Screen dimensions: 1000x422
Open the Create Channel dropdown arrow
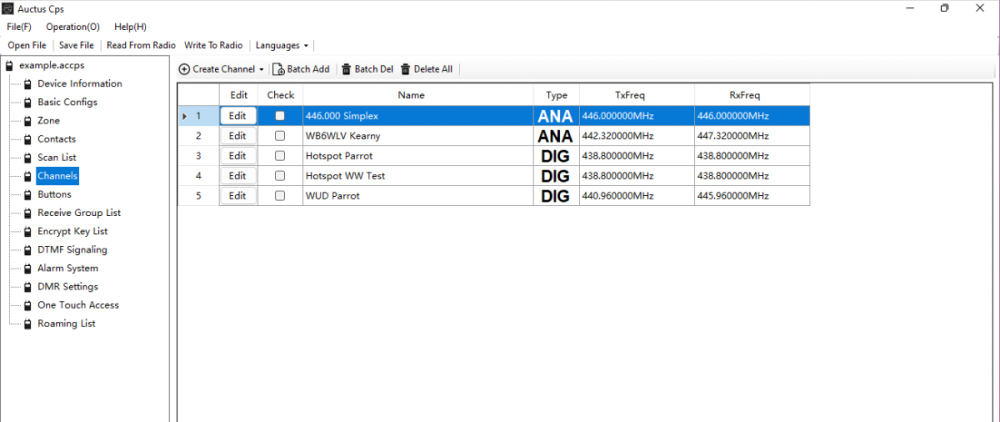pos(261,70)
